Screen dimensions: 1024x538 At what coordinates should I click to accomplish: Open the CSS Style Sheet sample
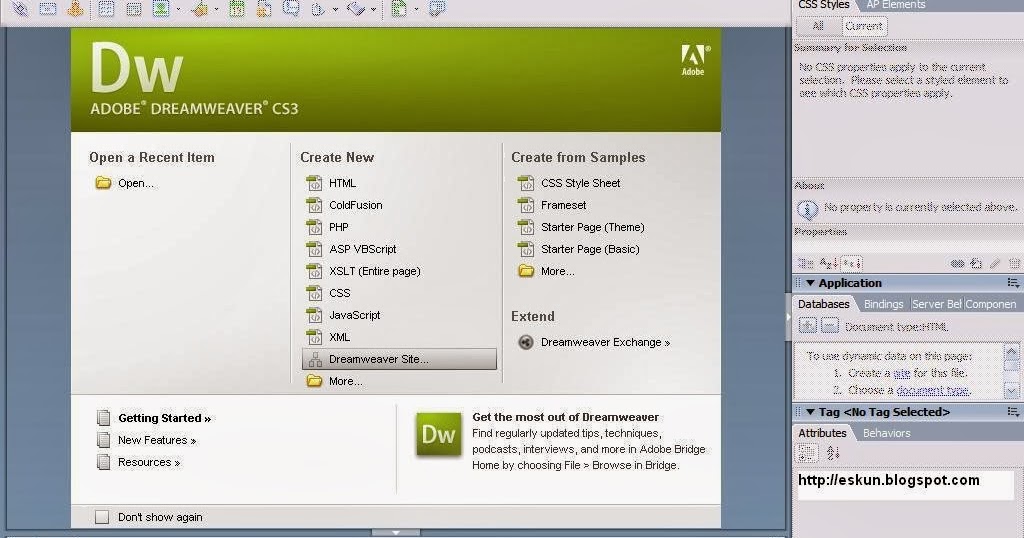click(569, 183)
